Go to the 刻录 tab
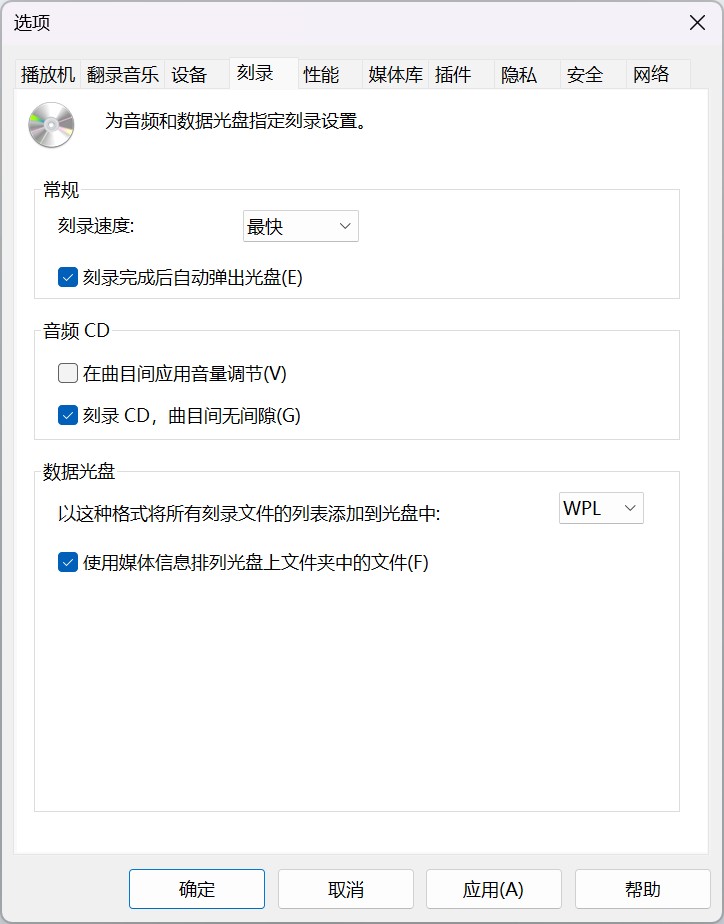This screenshot has width=724, height=924. (263, 73)
